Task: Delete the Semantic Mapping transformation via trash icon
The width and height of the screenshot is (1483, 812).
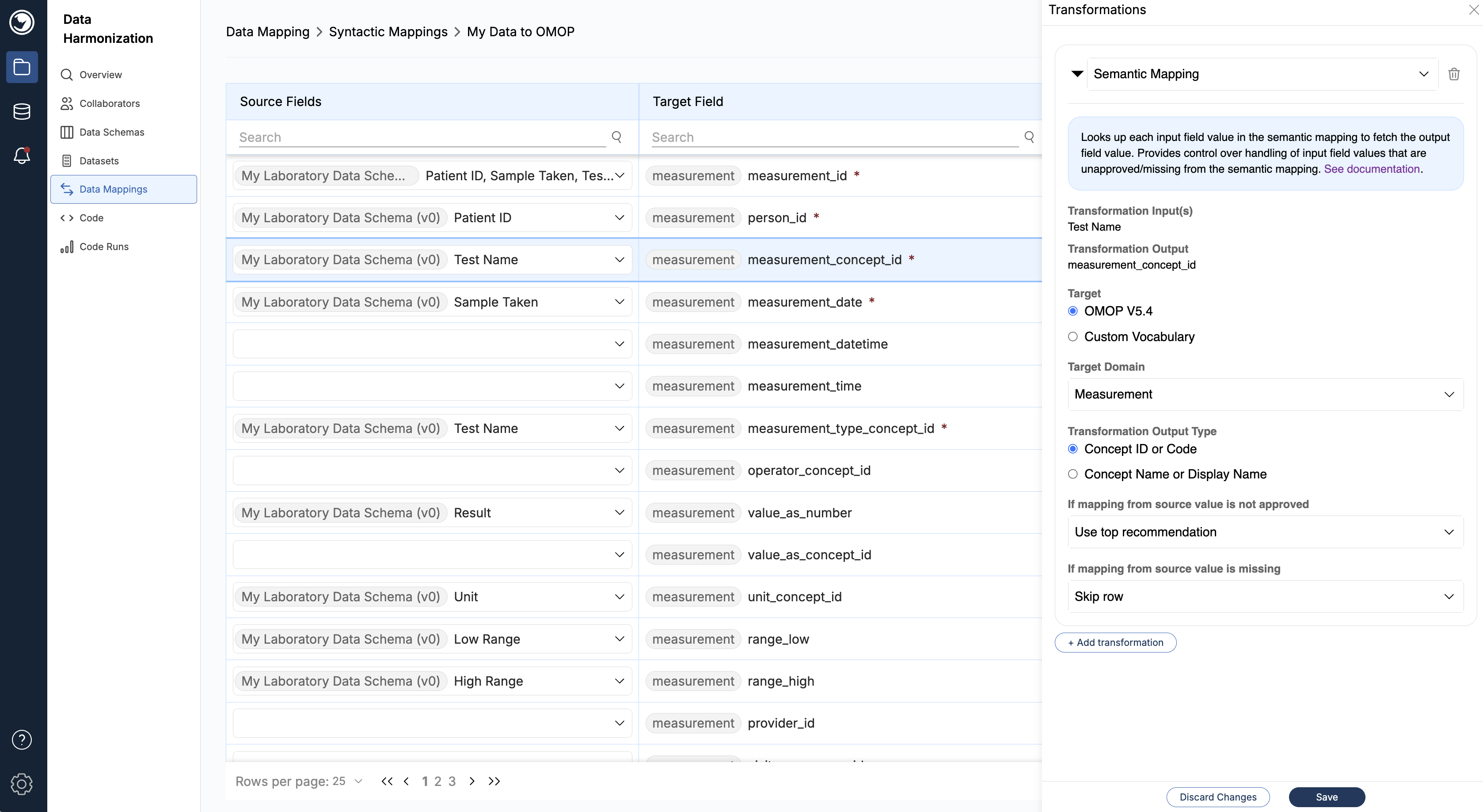Action: pyautogui.click(x=1453, y=74)
